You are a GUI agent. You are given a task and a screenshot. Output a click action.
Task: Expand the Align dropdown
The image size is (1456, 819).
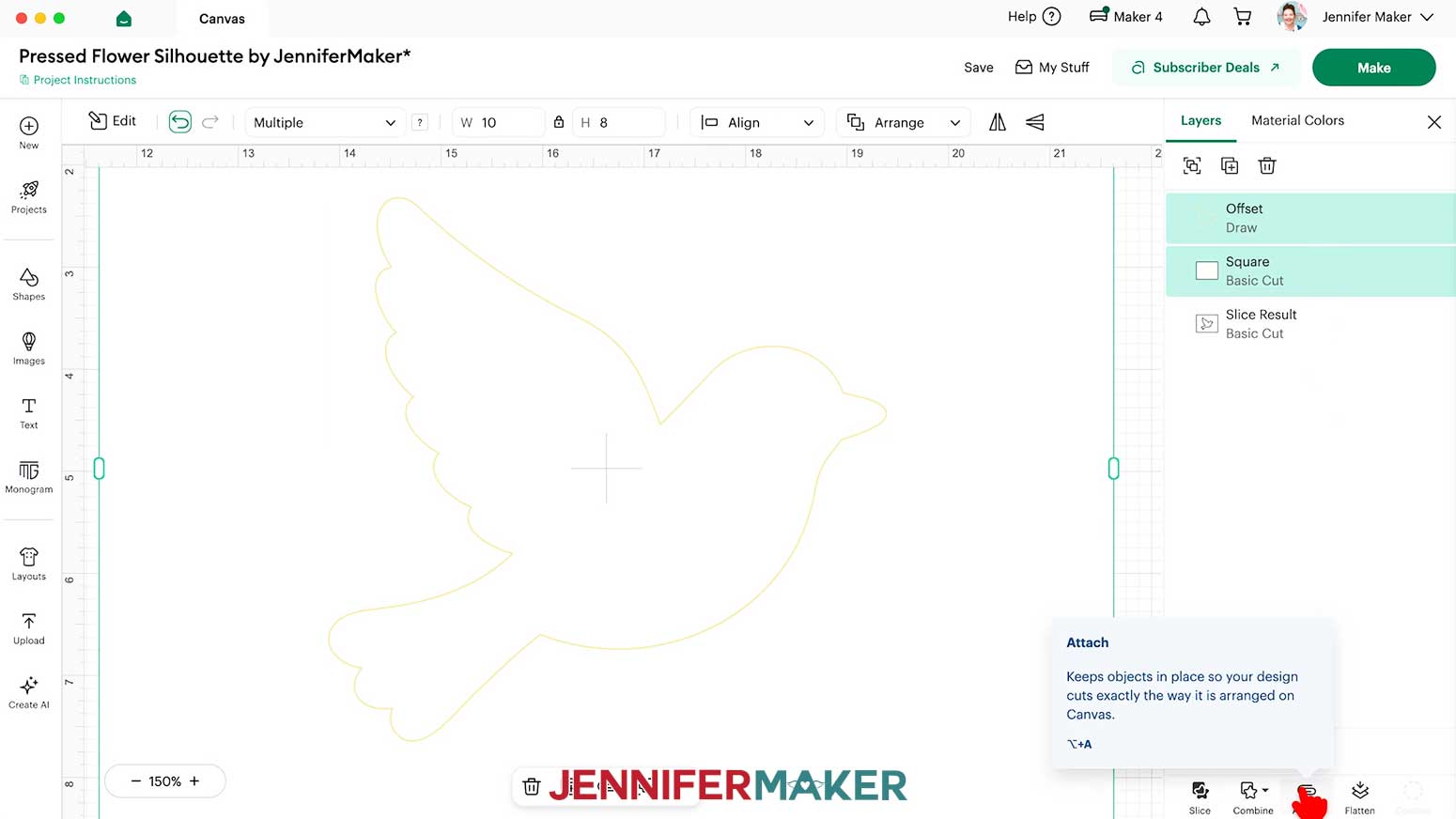click(757, 122)
